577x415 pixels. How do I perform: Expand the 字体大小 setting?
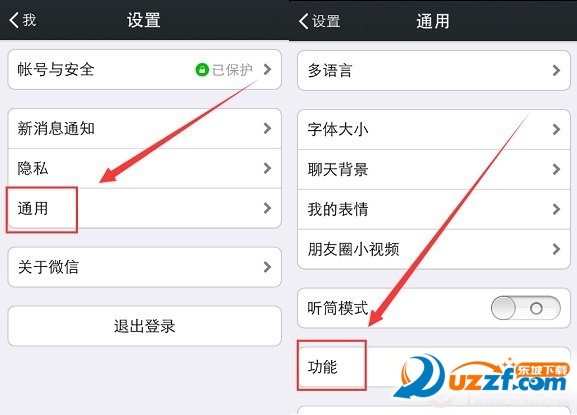tap(434, 130)
